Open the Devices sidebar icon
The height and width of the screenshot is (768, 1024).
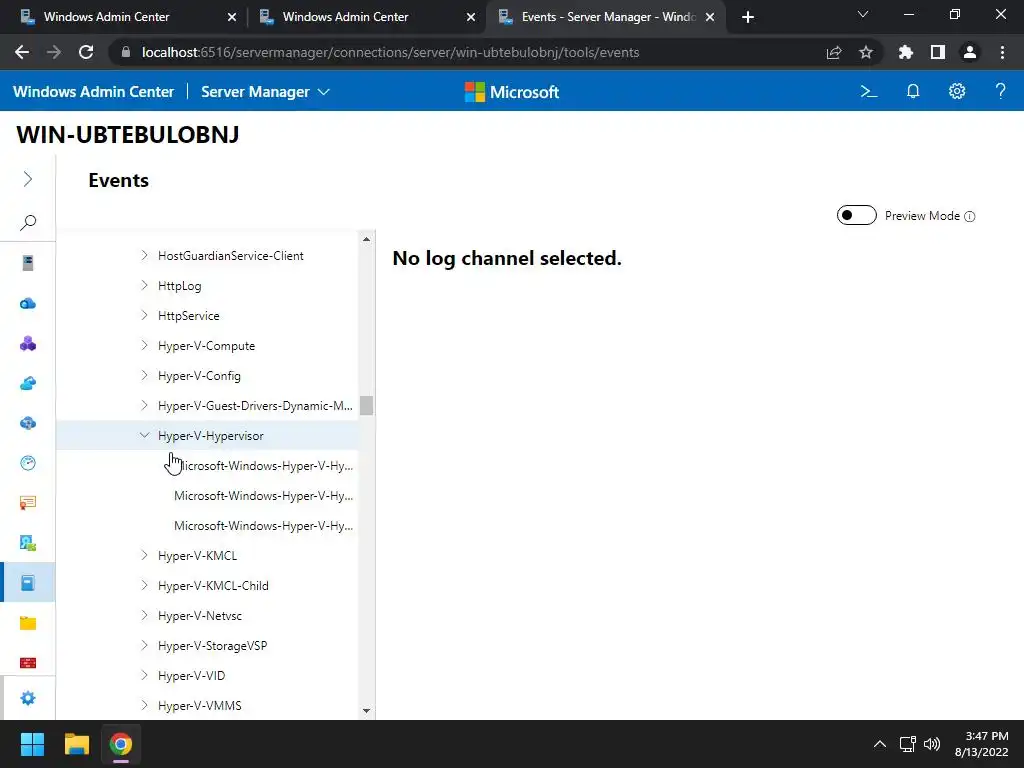coord(27,543)
